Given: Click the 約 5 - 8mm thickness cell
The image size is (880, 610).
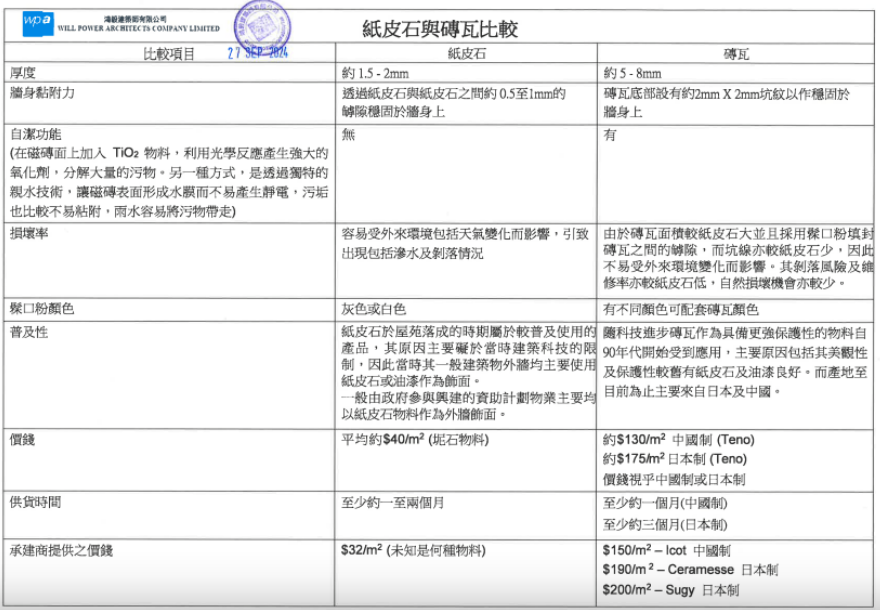Looking at the screenshot, I should 633,74.
